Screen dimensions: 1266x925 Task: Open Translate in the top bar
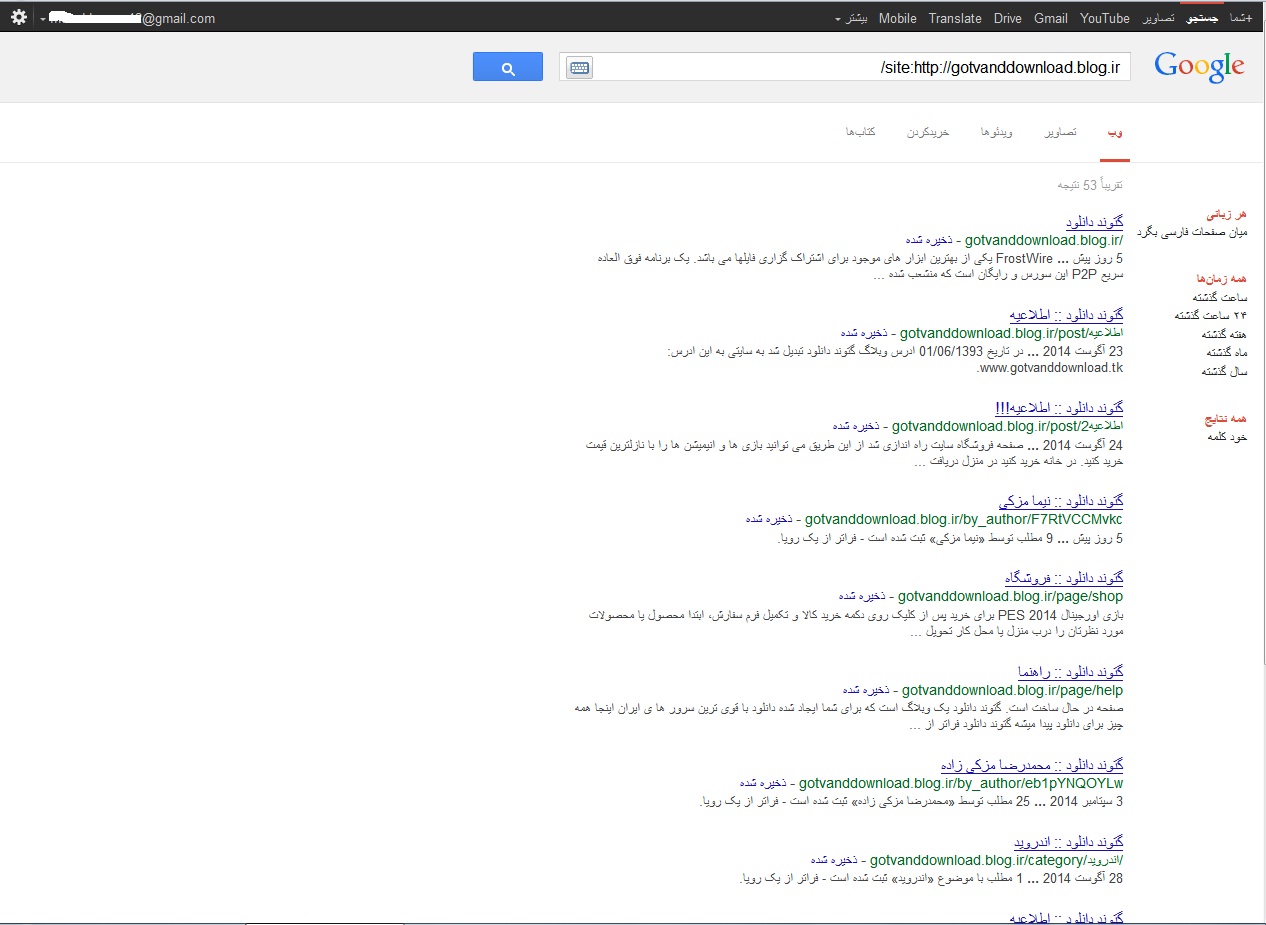coord(955,18)
